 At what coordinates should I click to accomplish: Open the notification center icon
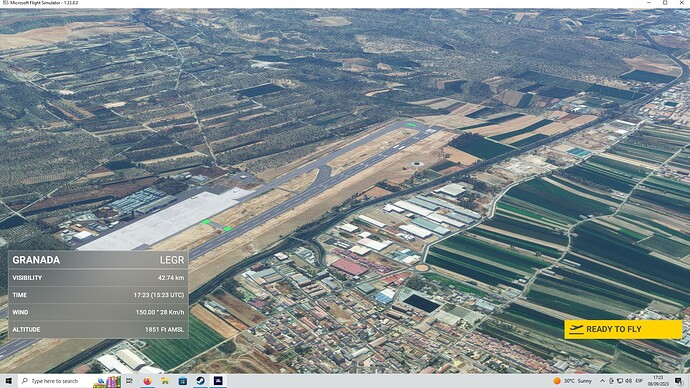(x=679, y=381)
